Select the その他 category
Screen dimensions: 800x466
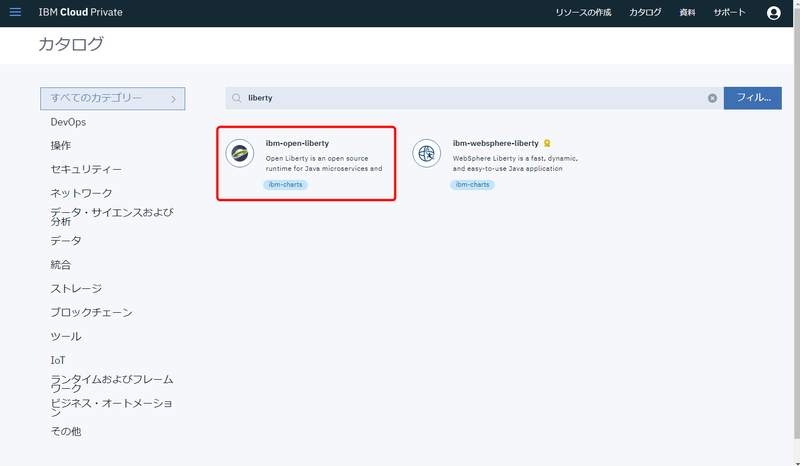pos(66,431)
